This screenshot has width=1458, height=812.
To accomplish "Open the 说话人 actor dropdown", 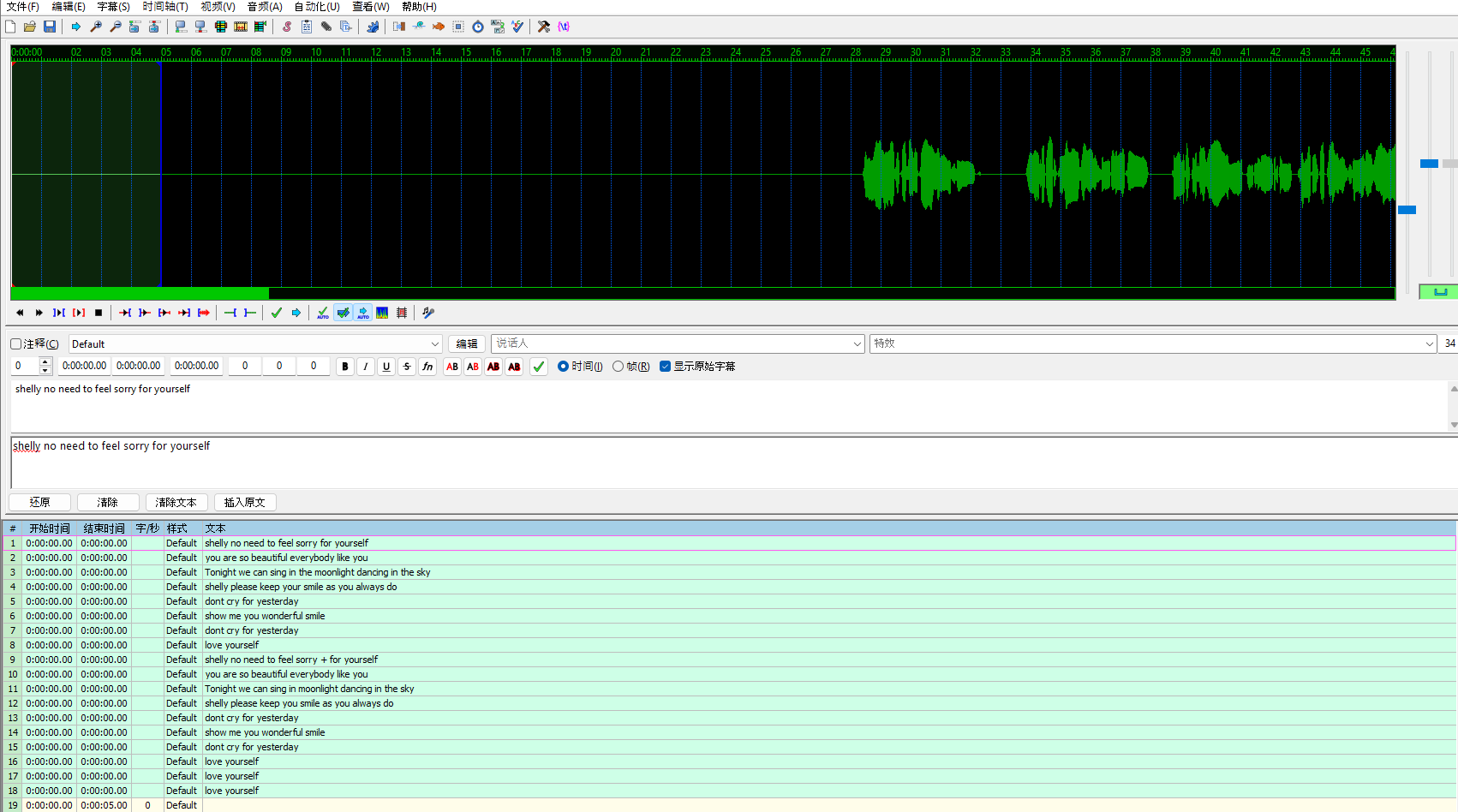I will coord(857,344).
